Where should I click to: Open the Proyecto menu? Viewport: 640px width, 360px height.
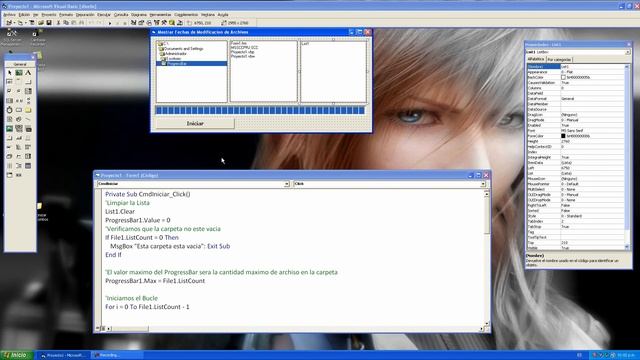[49, 15]
